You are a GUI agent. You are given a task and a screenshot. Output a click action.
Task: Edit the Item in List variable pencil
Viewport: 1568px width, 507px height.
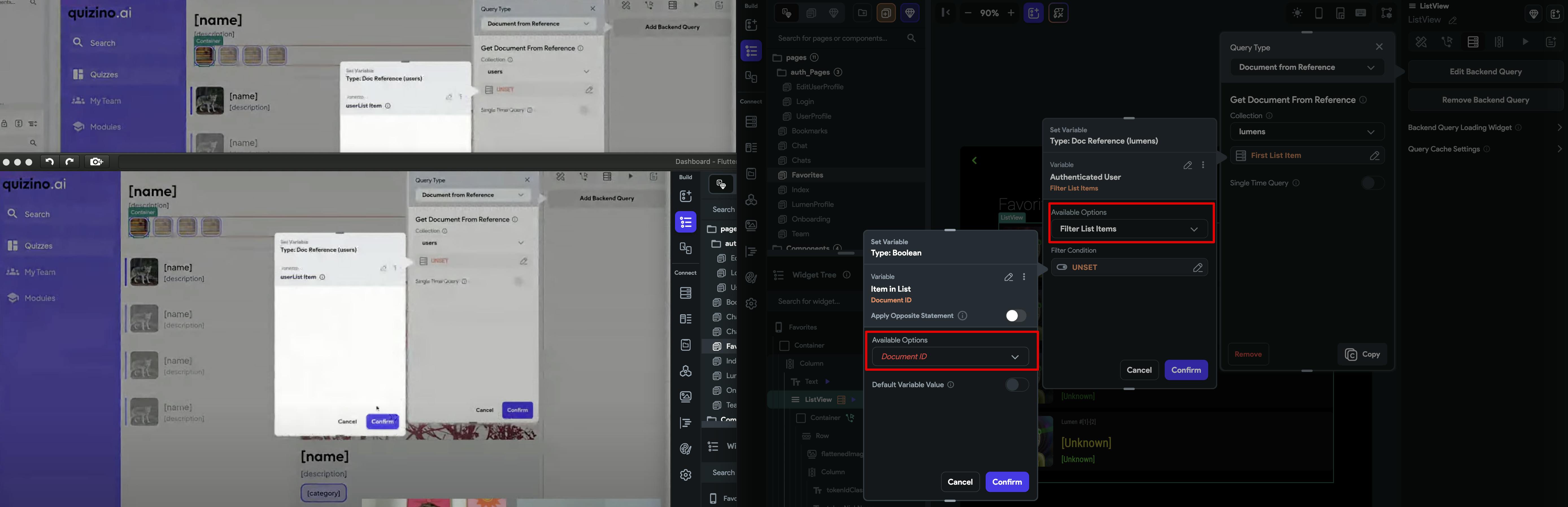click(x=1009, y=277)
